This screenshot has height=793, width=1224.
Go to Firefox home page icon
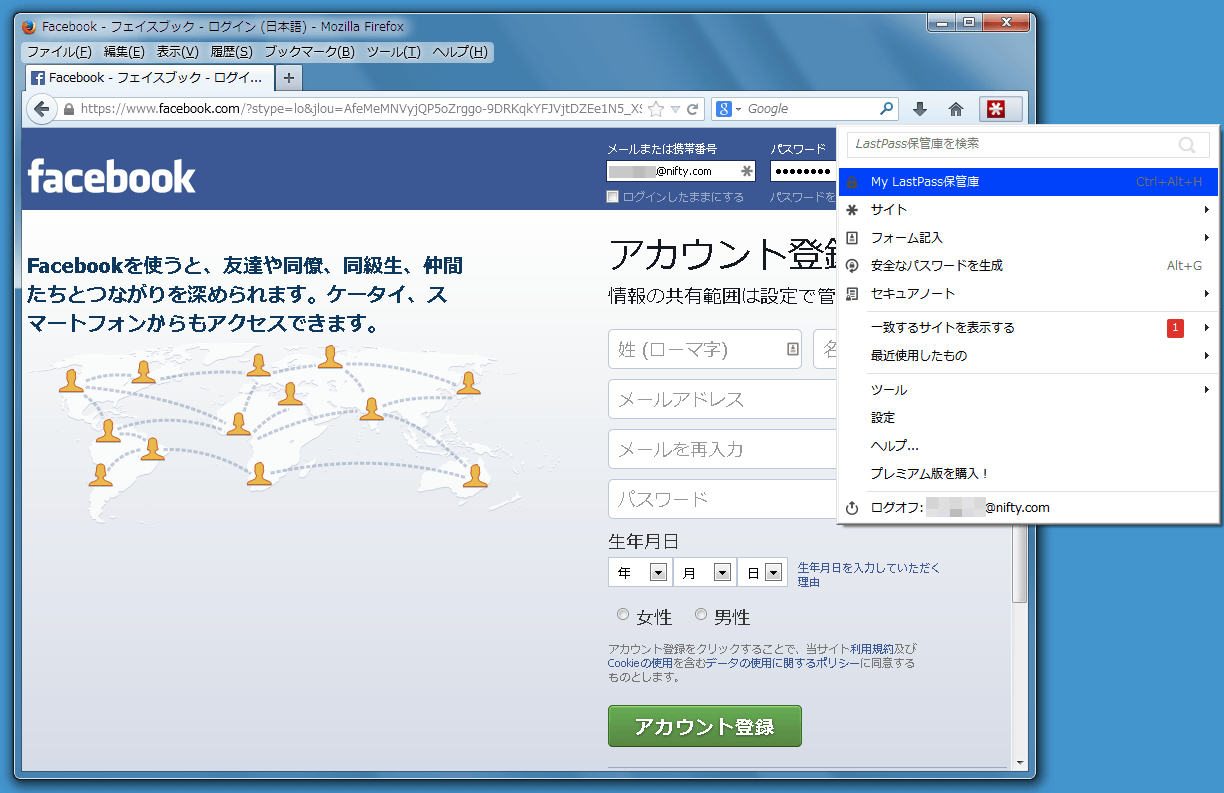pyautogui.click(x=956, y=109)
